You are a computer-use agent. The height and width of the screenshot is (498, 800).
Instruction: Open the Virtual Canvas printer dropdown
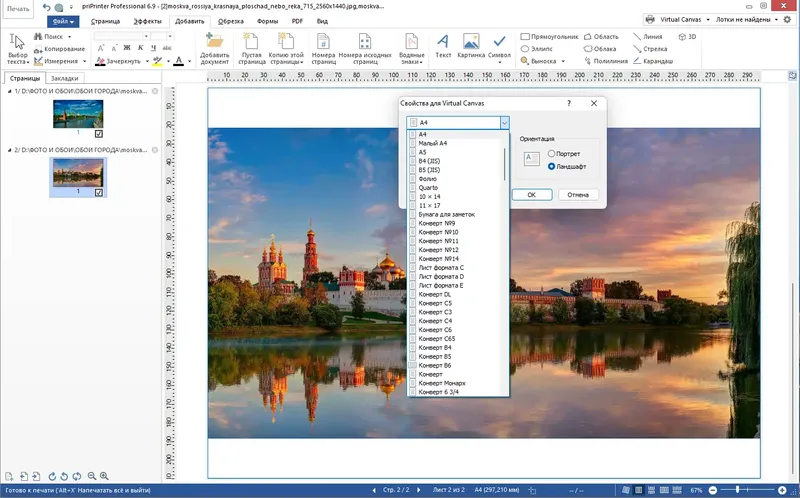tap(708, 19)
